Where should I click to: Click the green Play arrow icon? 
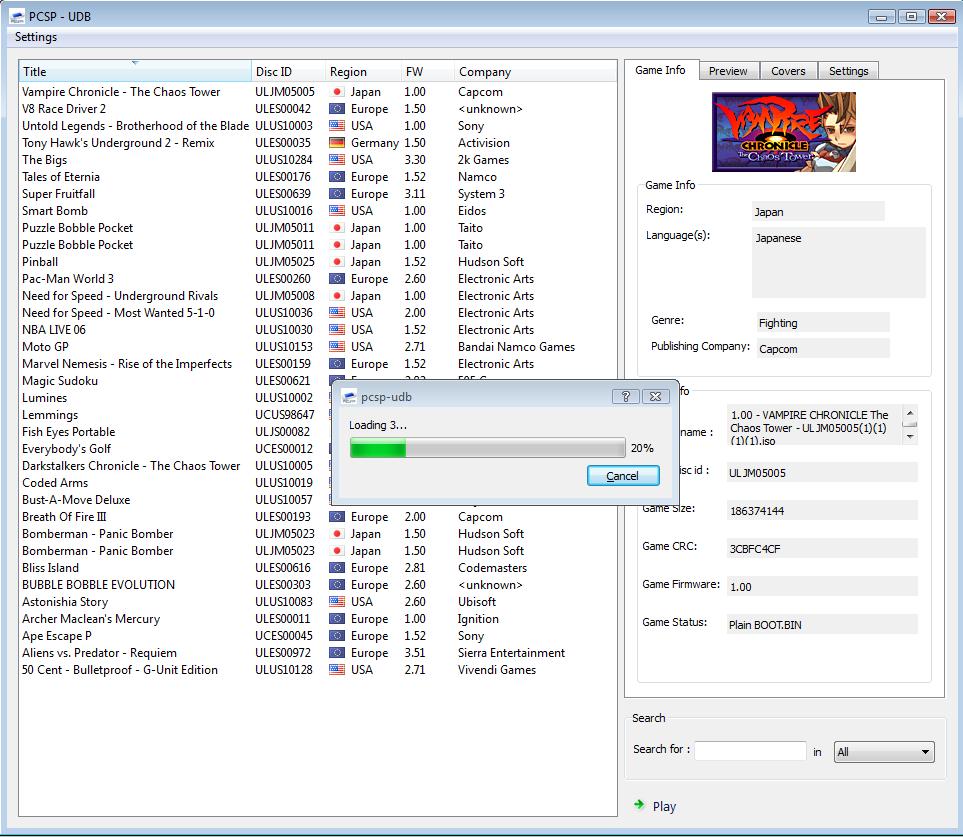pyautogui.click(x=639, y=805)
